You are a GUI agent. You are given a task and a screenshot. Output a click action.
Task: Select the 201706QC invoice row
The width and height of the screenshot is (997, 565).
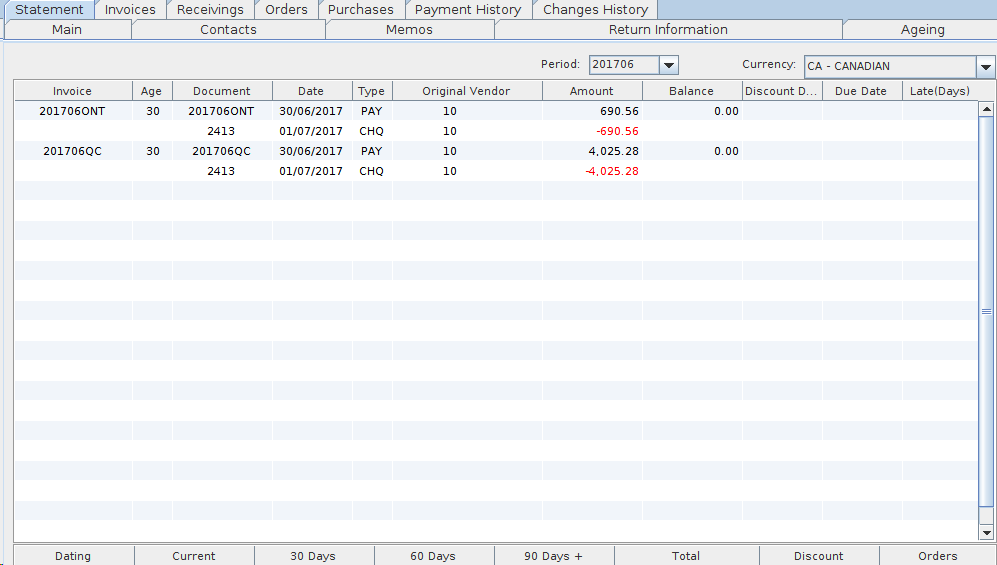click(72, 151)
